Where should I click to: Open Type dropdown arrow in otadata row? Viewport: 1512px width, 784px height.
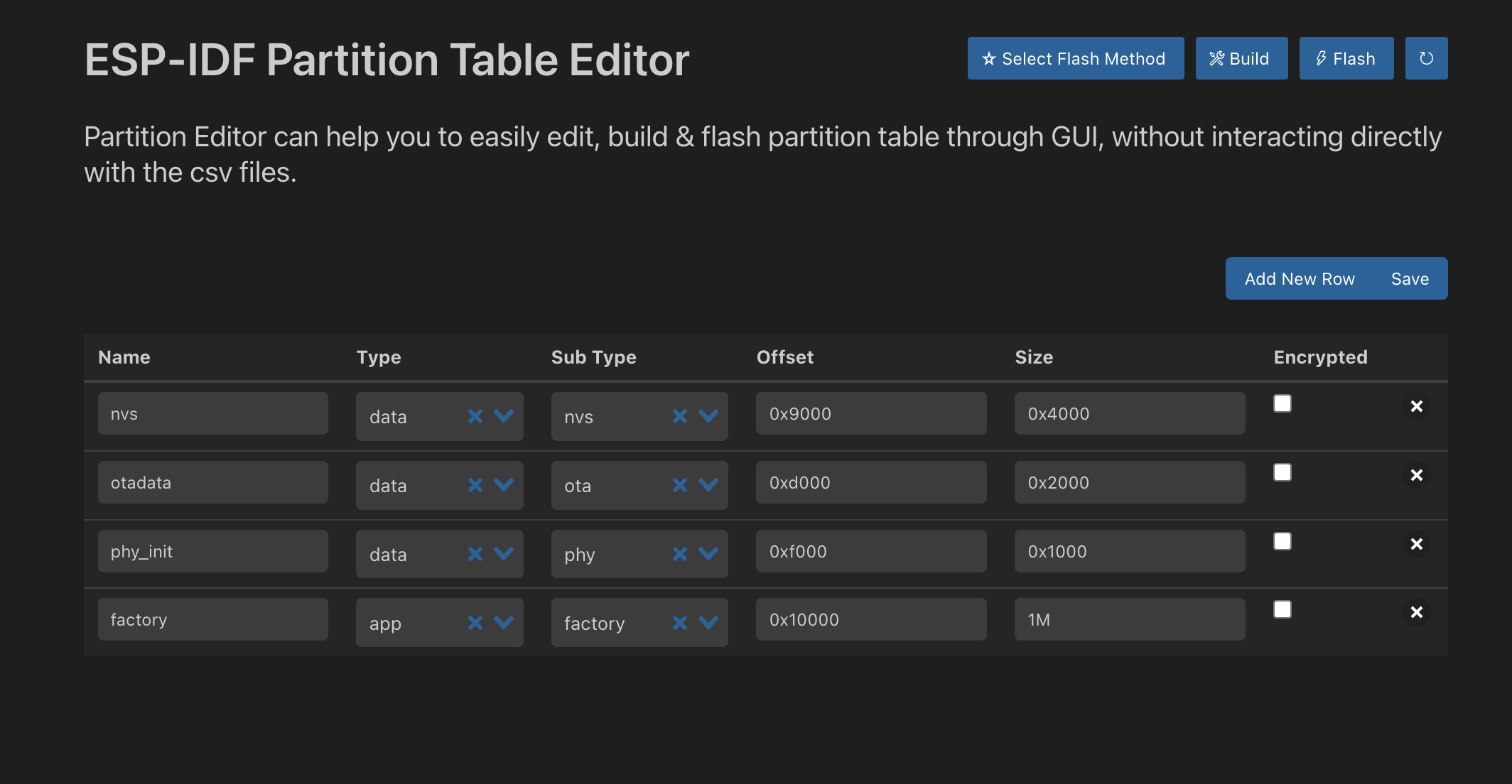coord(504,485)
